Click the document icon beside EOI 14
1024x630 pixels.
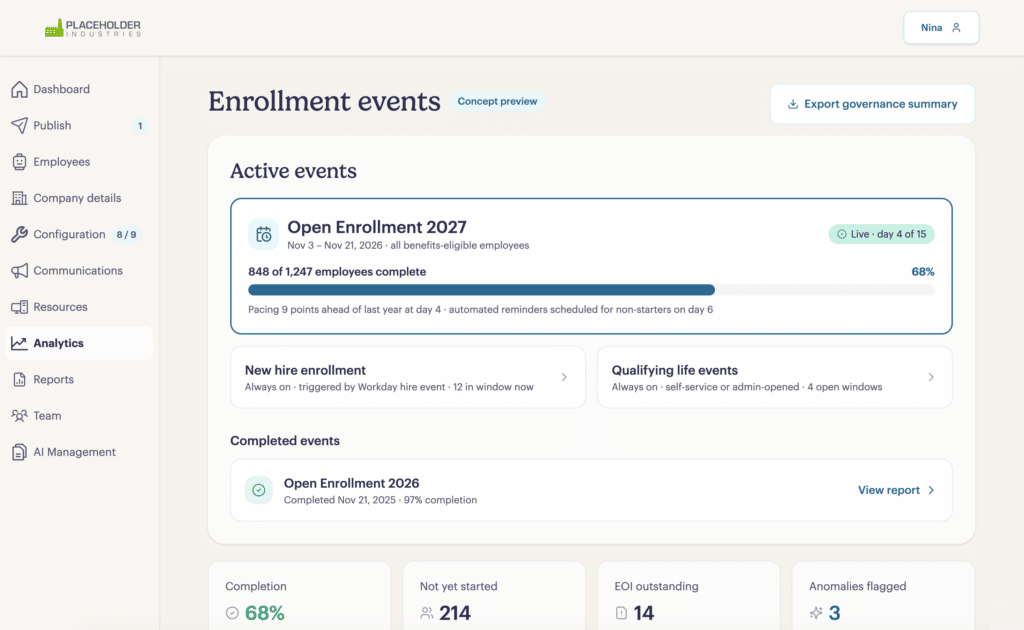click(x=621, y=613)
